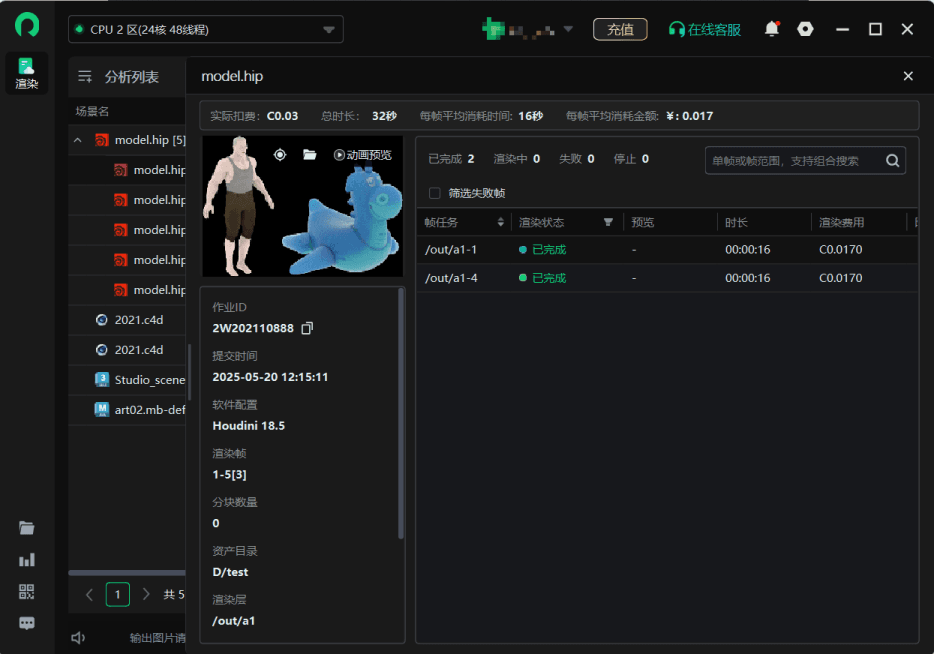Click the copy job ID icon

coord(307,328)
